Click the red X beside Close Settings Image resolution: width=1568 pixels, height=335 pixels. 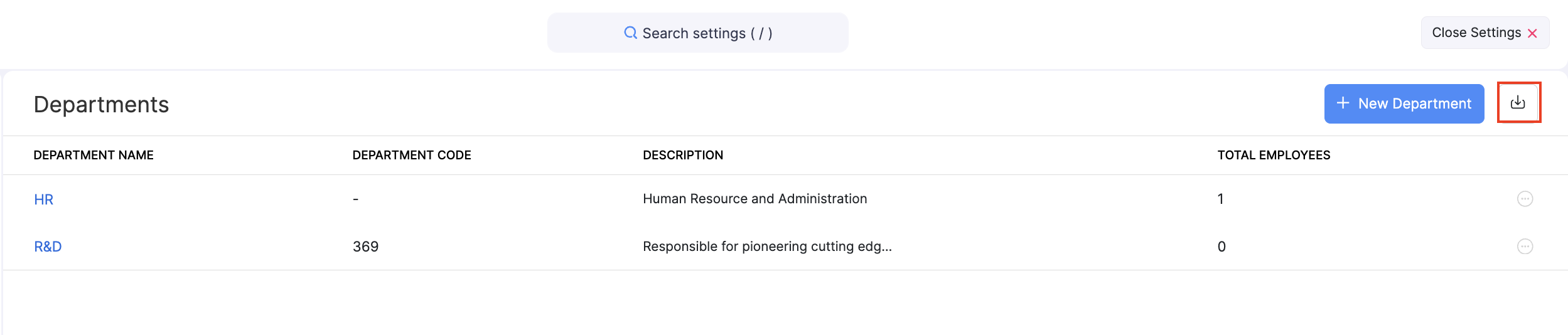point(1532,33)
